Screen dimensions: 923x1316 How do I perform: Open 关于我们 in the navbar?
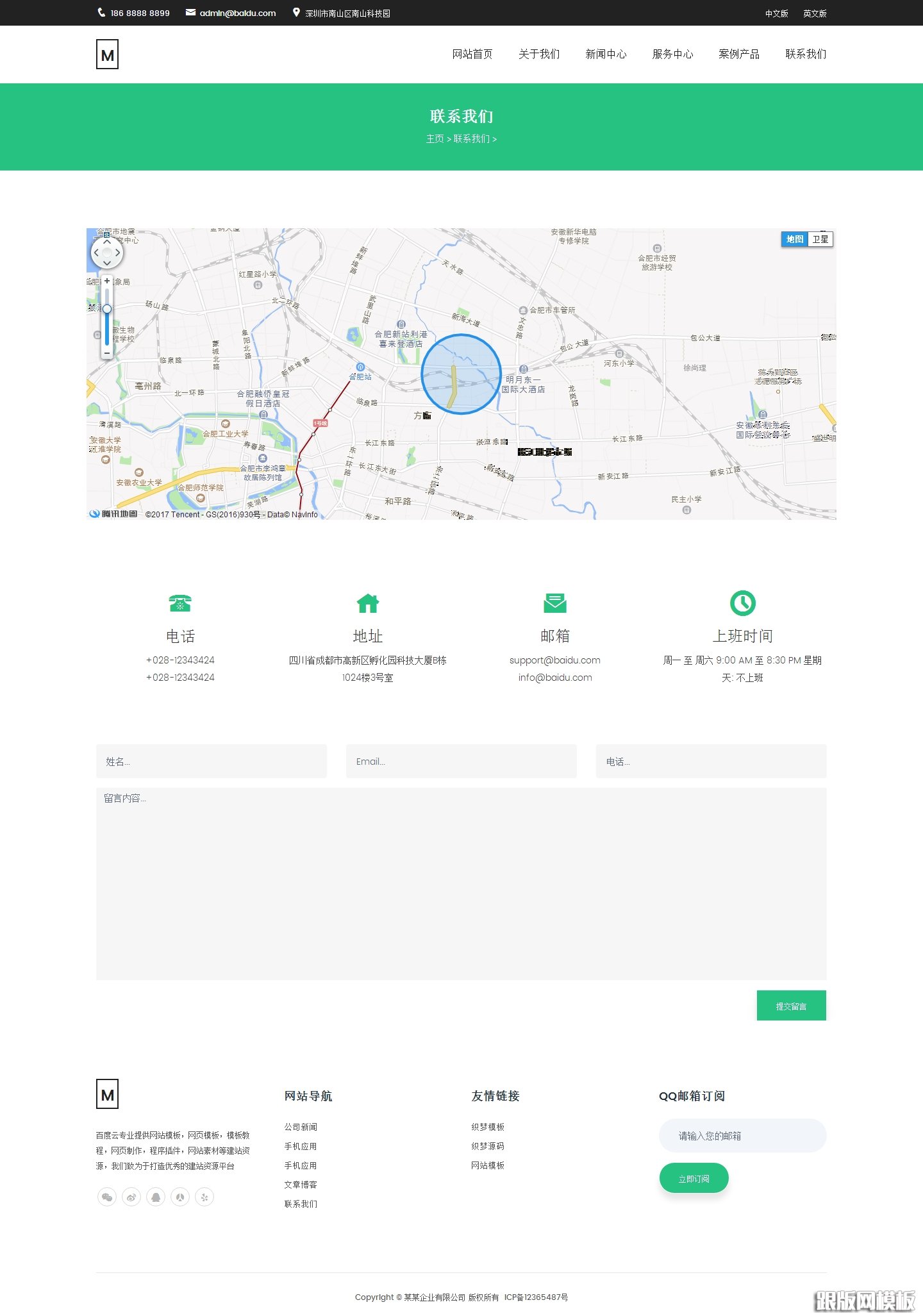click(x=539, y=54)
